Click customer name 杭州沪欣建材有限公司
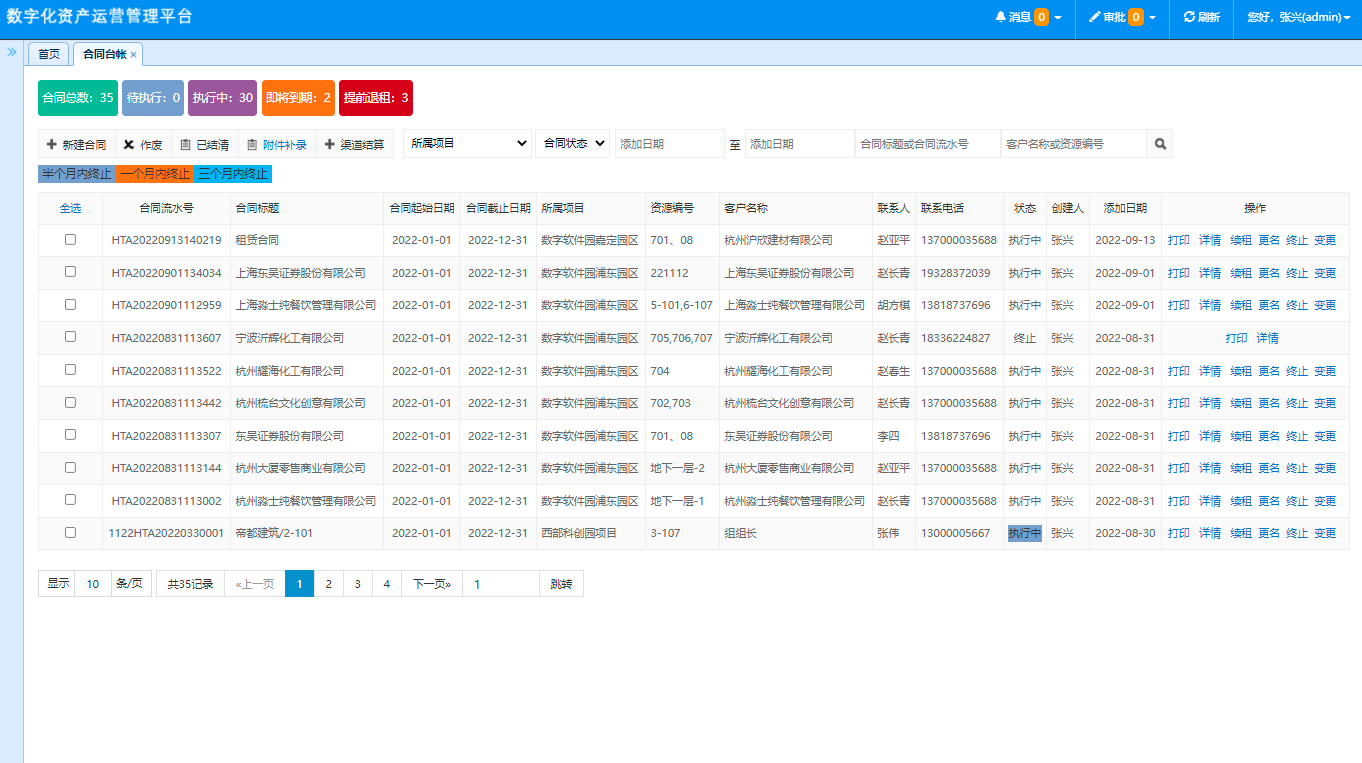 tap(778, 240)
